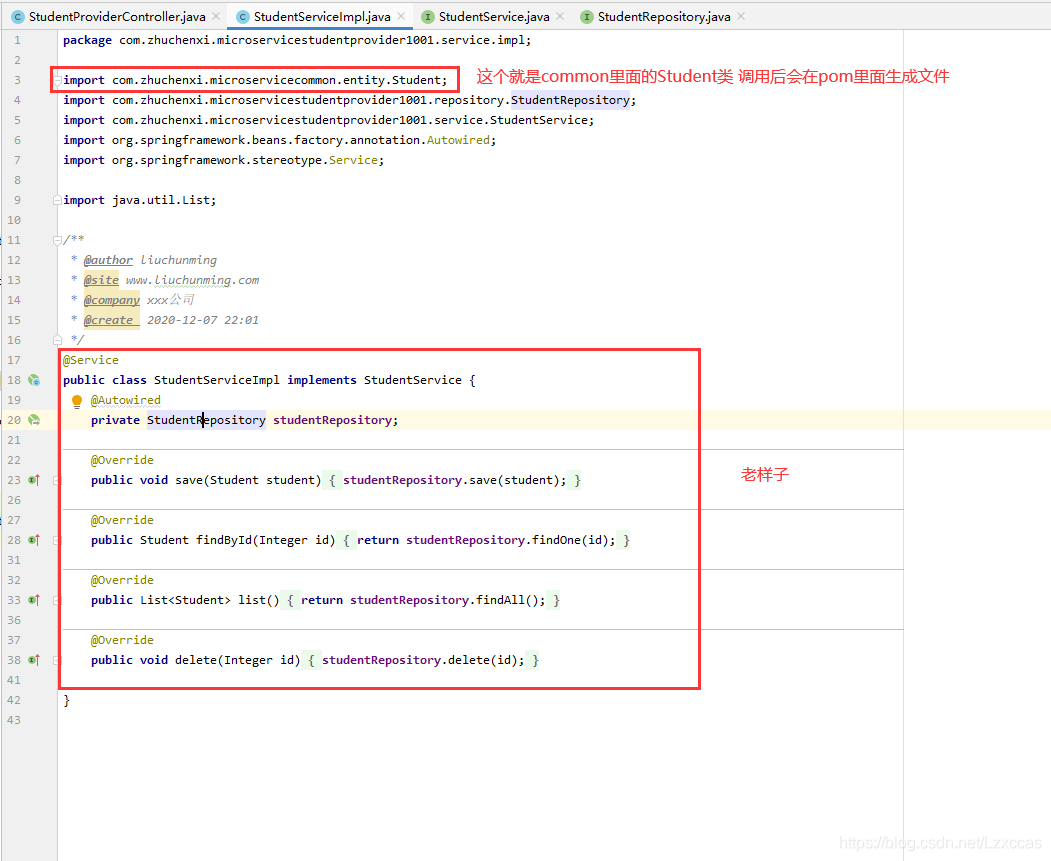Open the StudentService.java tab
Image resolution: width=1051 pixels, height=861 pixels.
(494, 17)
